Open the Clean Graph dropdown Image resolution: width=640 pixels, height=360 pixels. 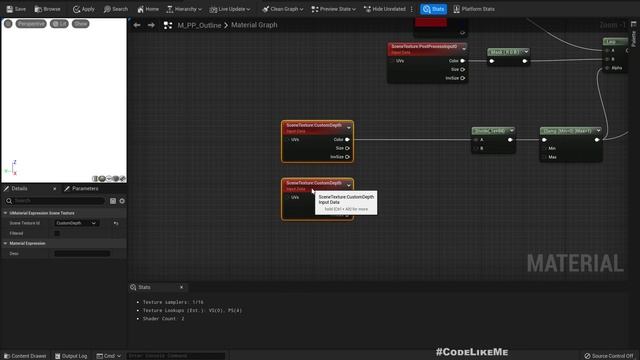pyautogui.click(x=283, y=9)
